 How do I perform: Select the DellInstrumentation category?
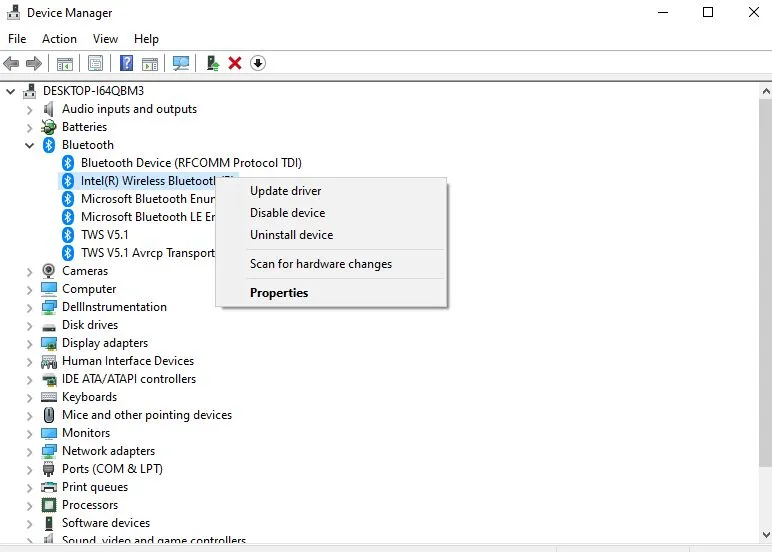pyautogui.click(x=114, y=307)
